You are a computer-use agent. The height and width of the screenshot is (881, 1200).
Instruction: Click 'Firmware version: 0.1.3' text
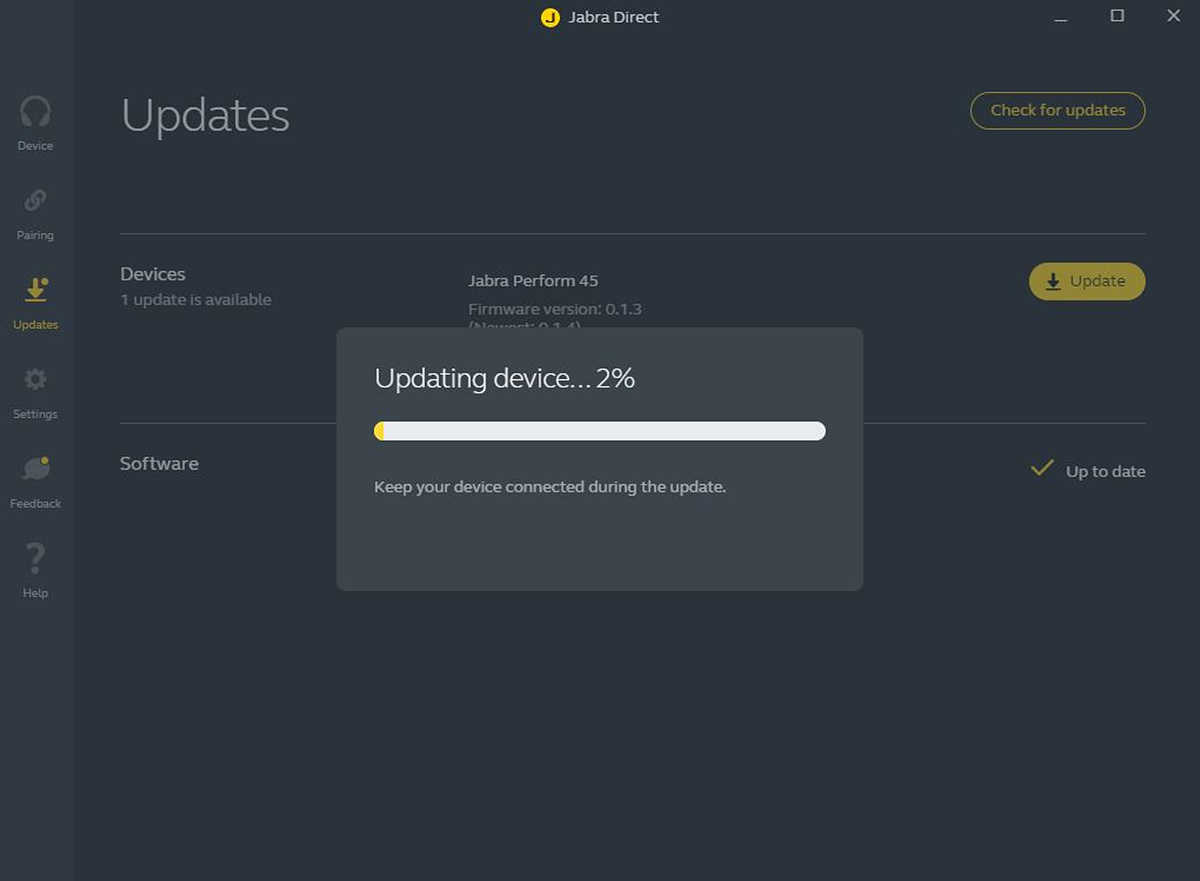click(x=555, y=309)
